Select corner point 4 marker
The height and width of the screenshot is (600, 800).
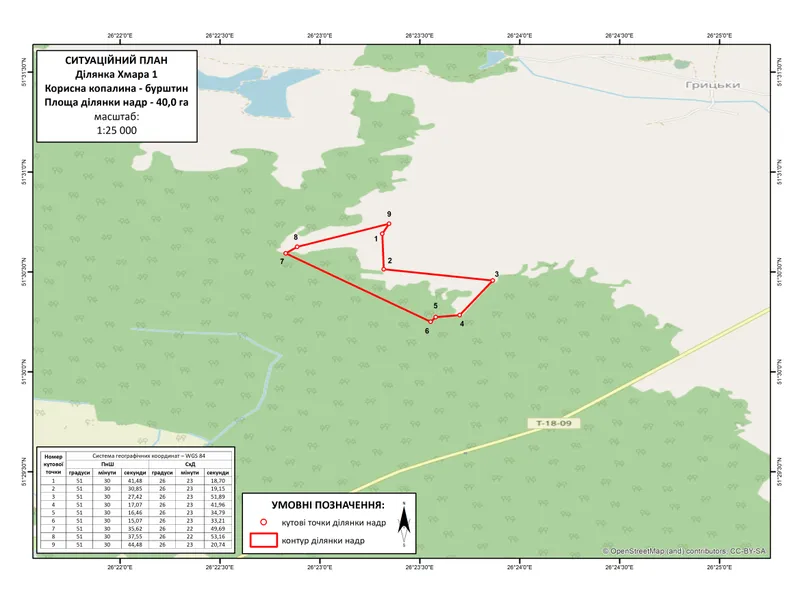[460, 315]
